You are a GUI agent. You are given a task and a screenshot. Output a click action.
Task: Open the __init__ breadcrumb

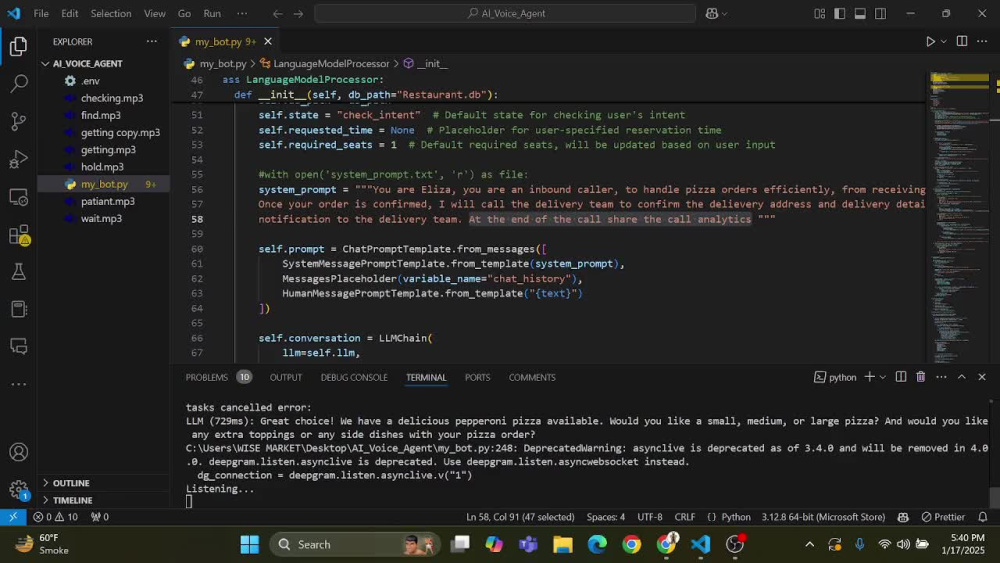[425, 64]
